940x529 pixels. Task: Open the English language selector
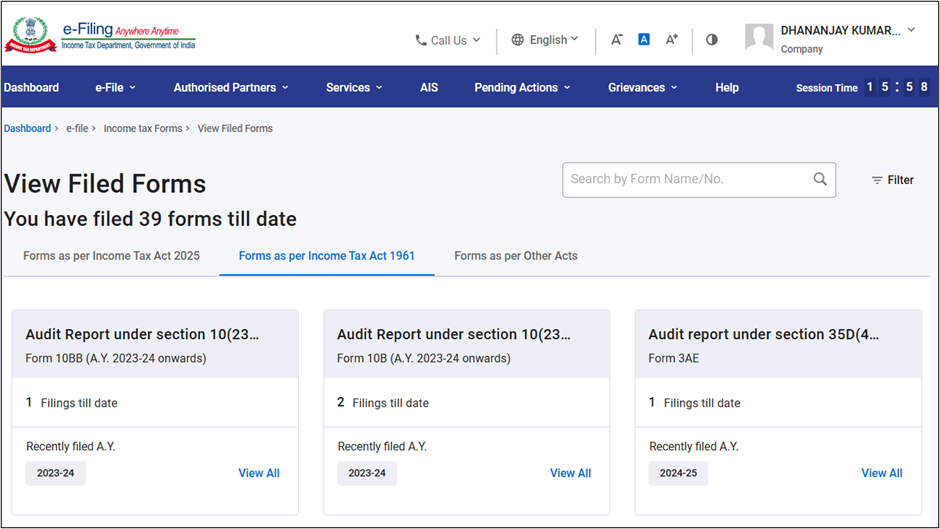click(x=545, y=40)
